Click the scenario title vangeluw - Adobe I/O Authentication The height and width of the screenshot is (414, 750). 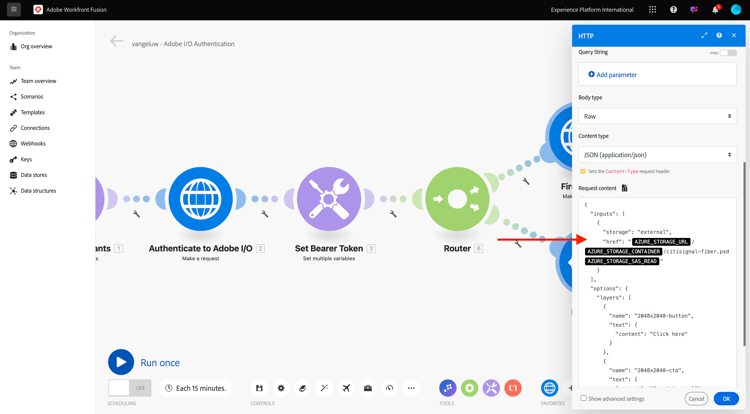(183, 44)
